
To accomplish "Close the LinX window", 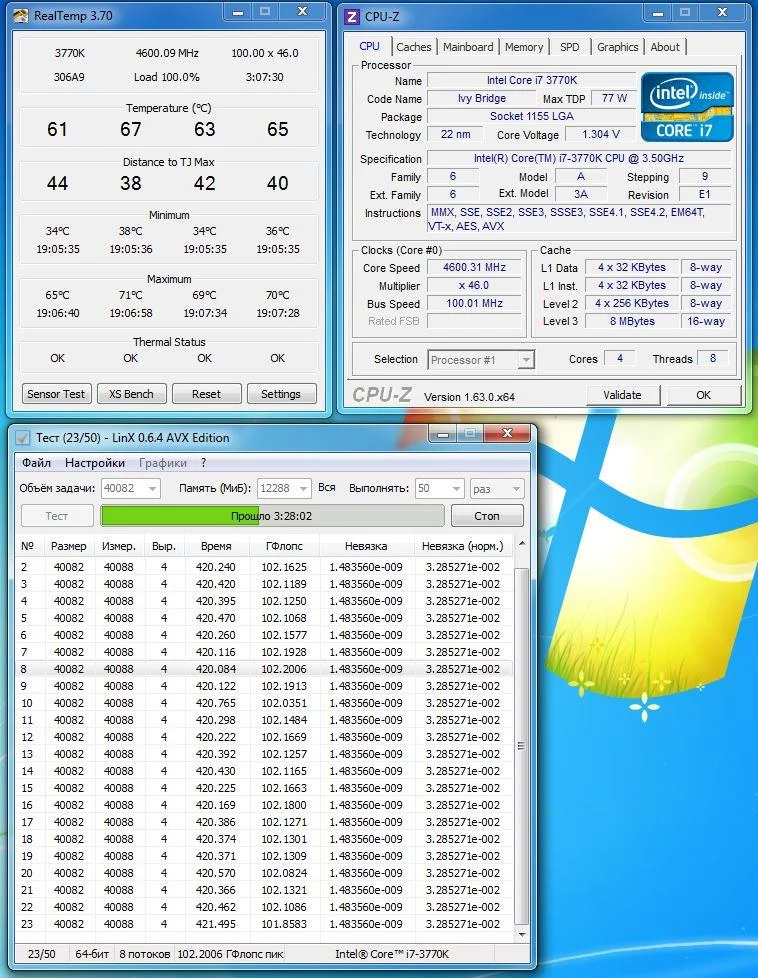I will pyautogui.click(x=507, y=433).
